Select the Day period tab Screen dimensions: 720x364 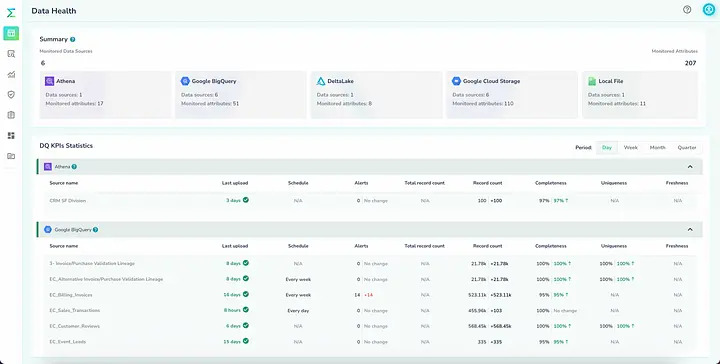click(x=607, y=148)
